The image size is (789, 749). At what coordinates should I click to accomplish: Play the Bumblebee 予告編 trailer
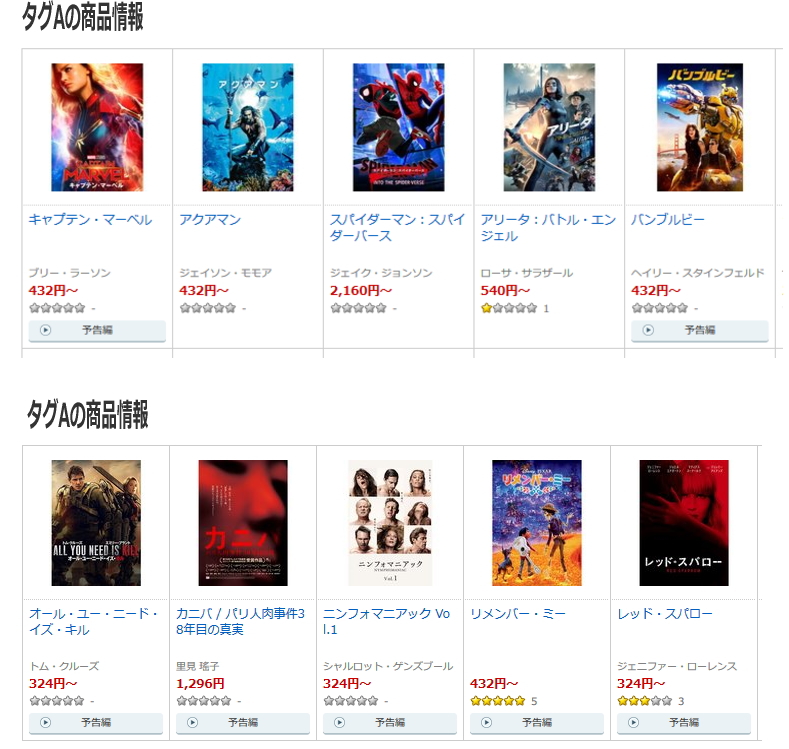(699, 330)
